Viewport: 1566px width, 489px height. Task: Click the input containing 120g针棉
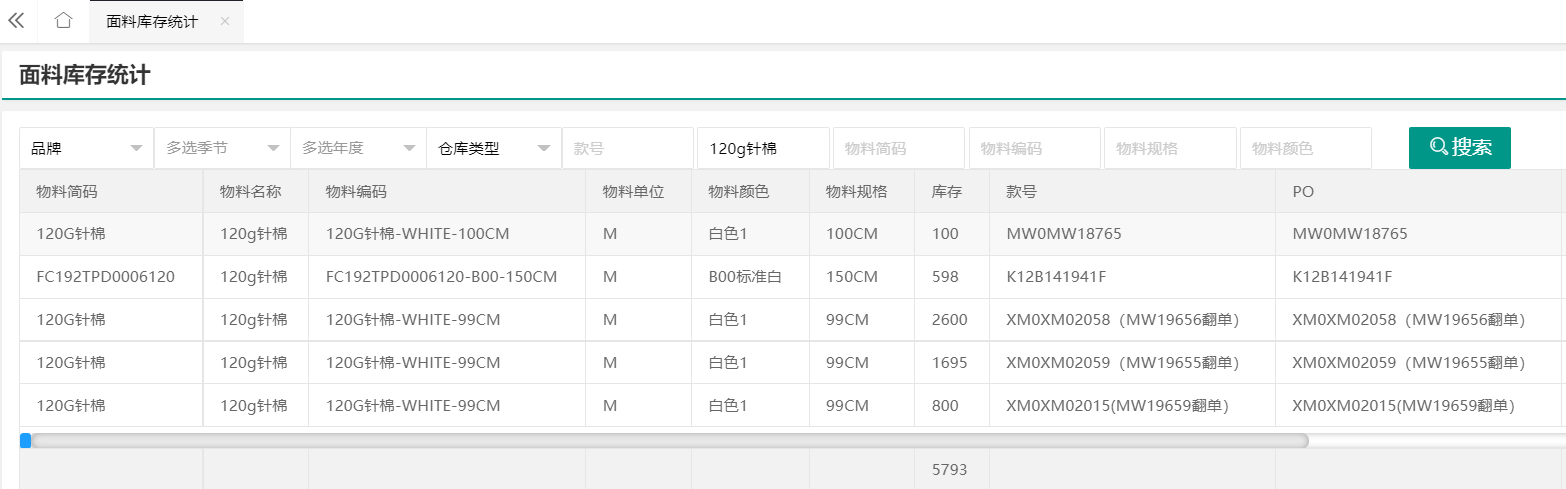point(763,148)
